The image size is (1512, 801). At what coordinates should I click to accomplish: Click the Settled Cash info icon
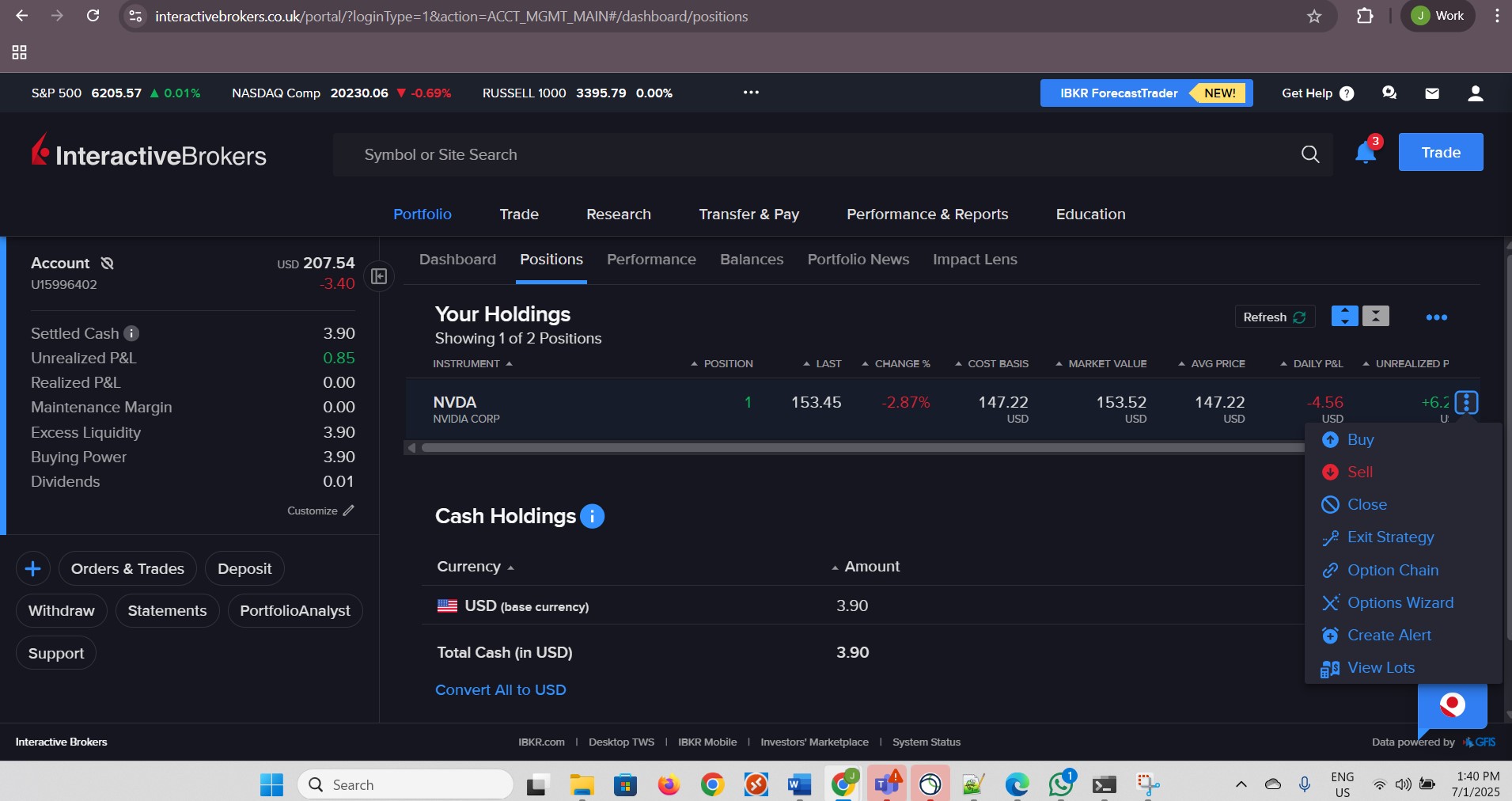(132, 333)
